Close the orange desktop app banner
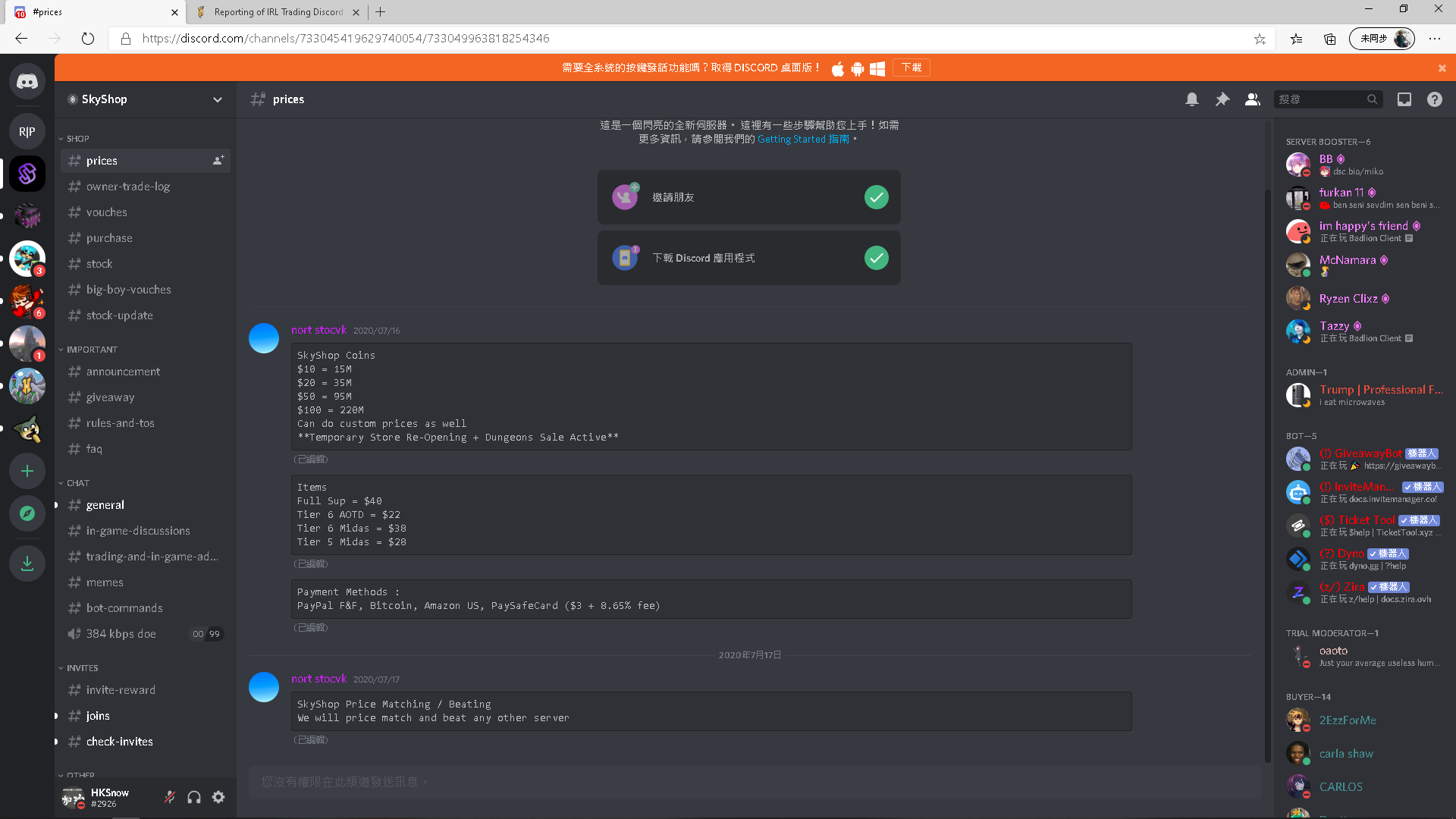 1442,68
